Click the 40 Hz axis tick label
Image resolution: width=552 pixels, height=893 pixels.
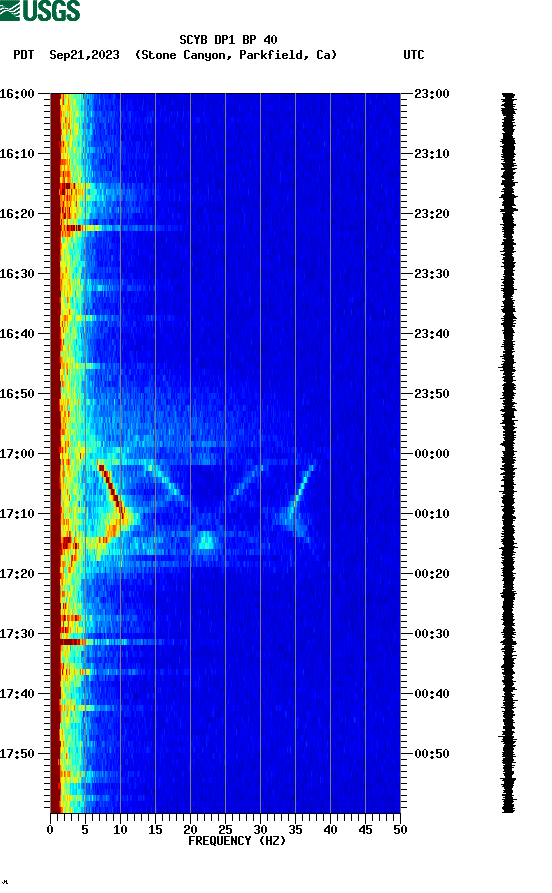tap(330, 830)
